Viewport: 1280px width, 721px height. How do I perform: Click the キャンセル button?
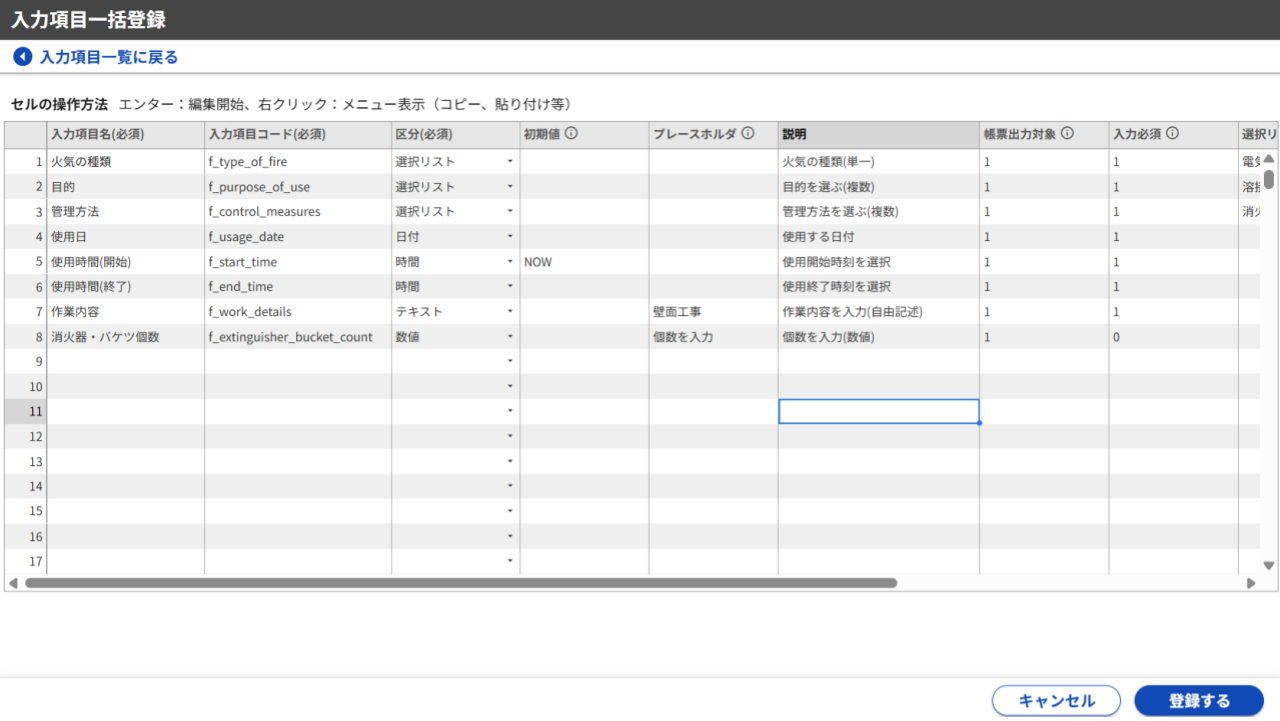coord(1055,700)
